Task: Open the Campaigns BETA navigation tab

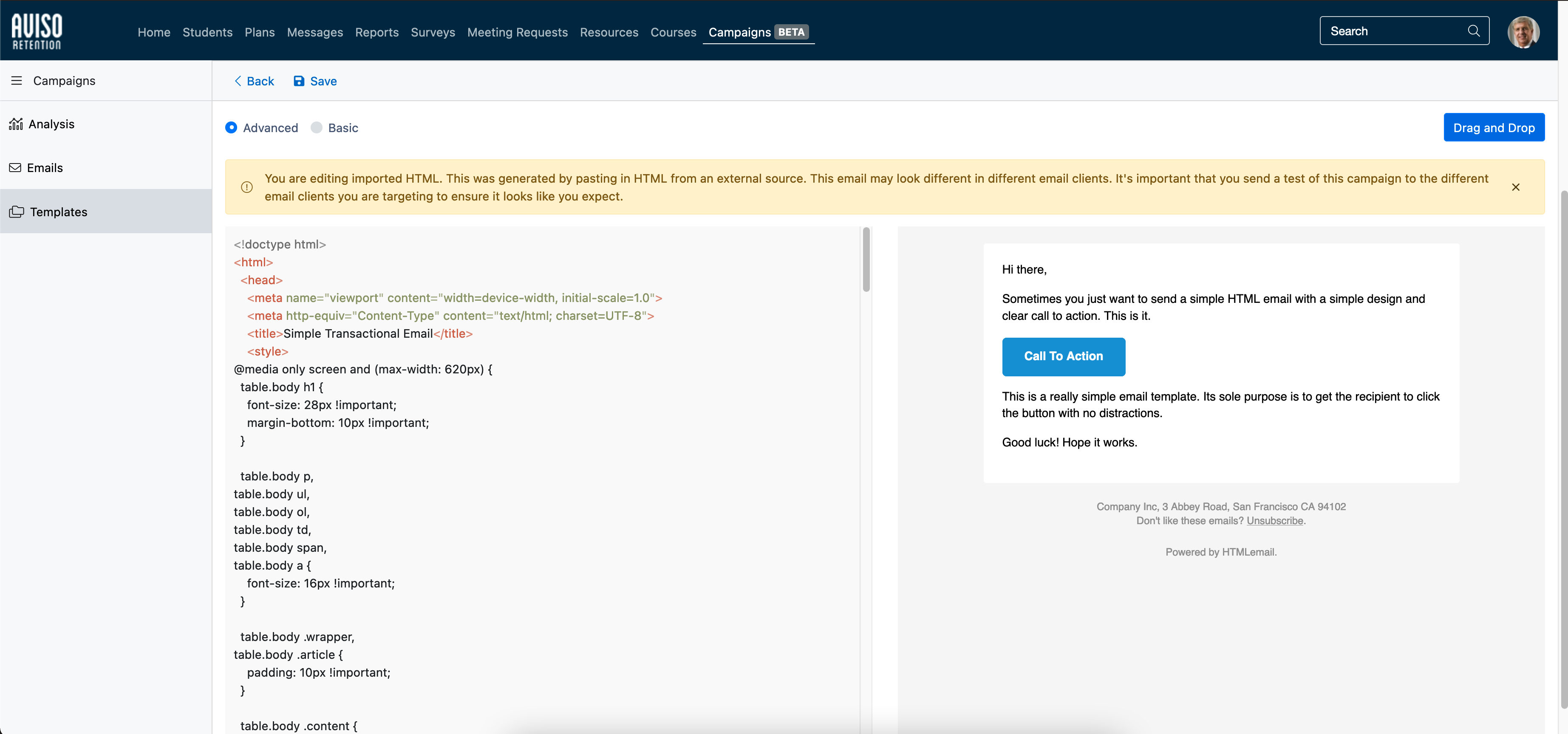Action: 759,32
